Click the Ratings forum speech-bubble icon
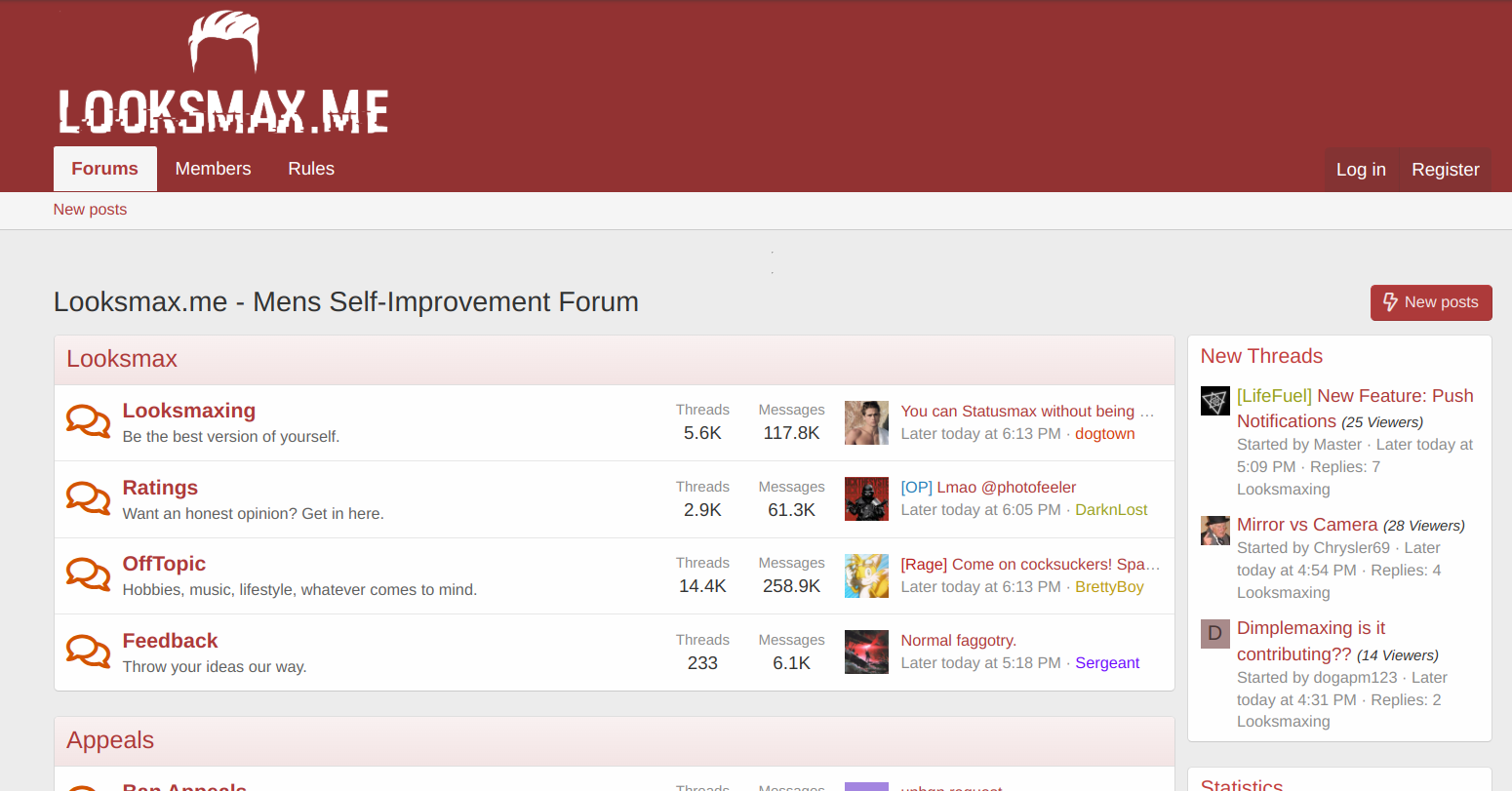Viewport: 1512px width, 791px height. (x=88, y=498)
